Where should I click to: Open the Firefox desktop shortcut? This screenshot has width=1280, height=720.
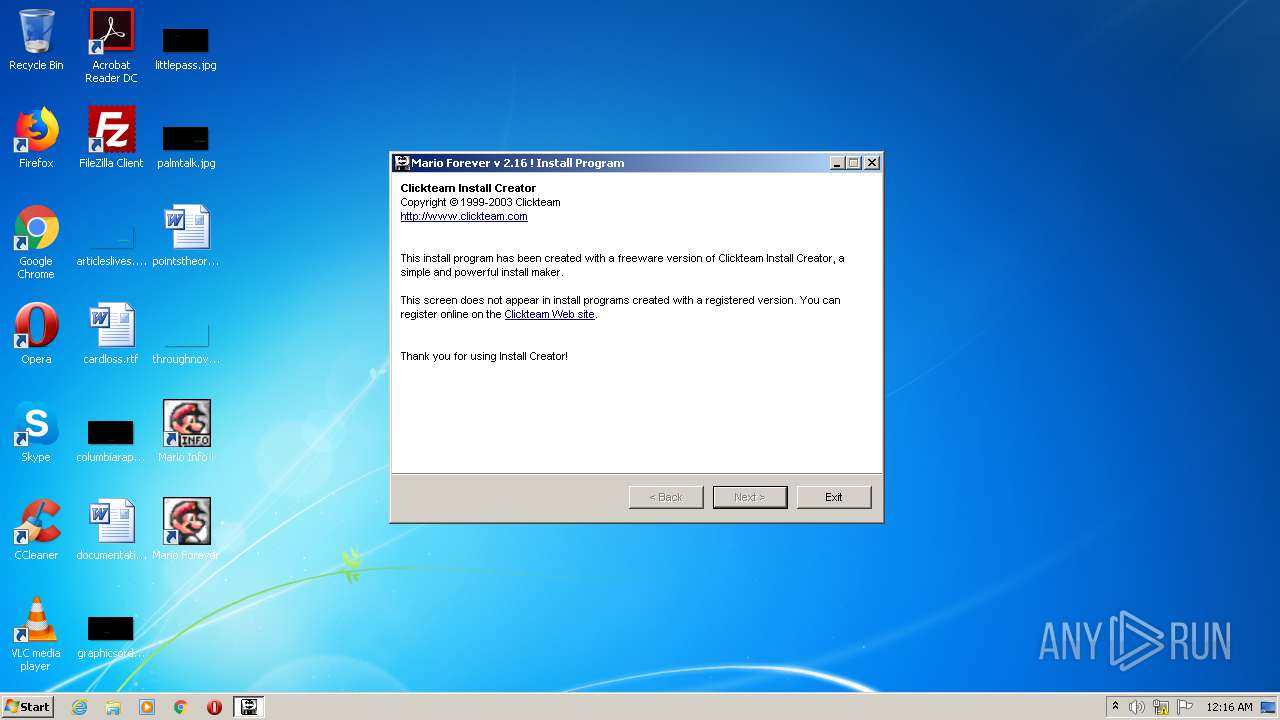(x=36, y=138)
